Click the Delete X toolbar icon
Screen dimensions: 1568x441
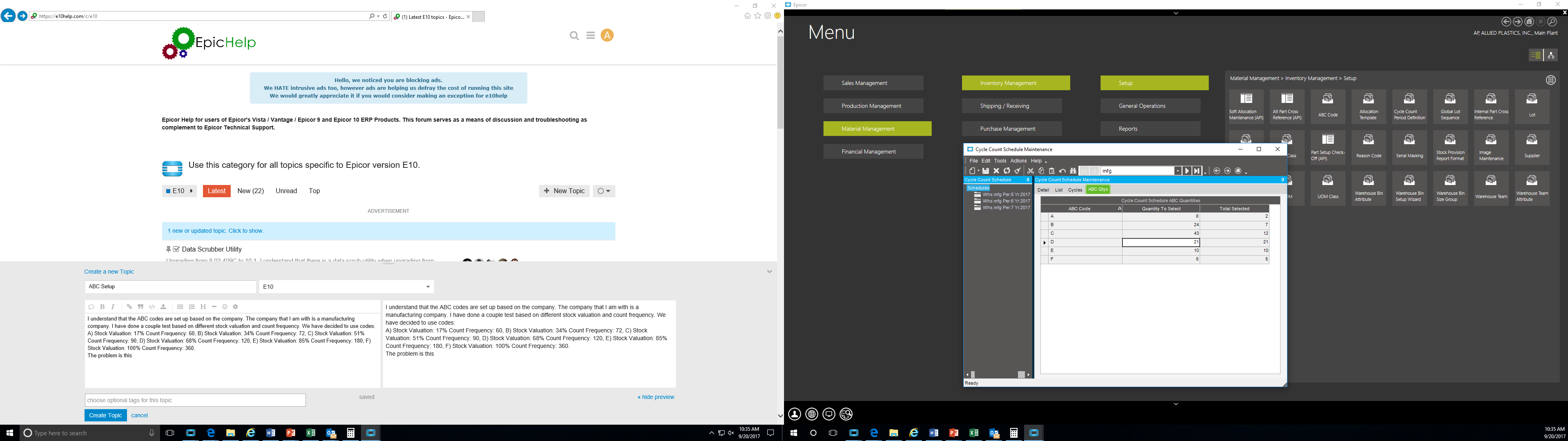tap(996, 171)
